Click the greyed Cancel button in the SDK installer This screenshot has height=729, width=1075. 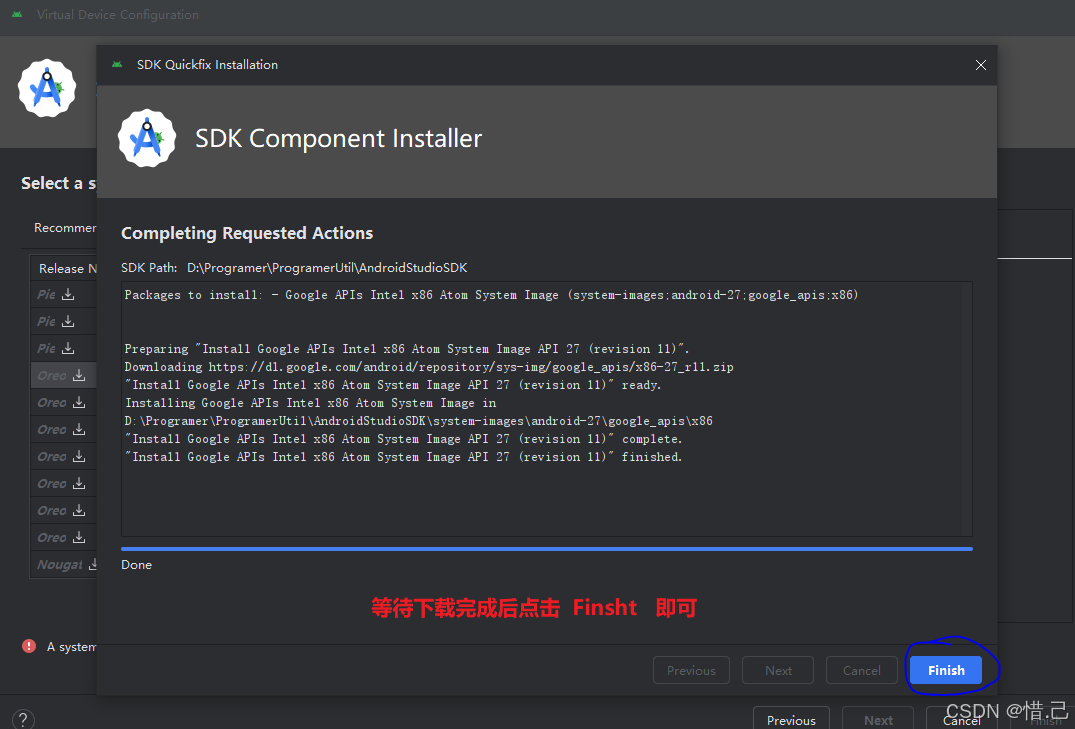[x=861, y=670]
